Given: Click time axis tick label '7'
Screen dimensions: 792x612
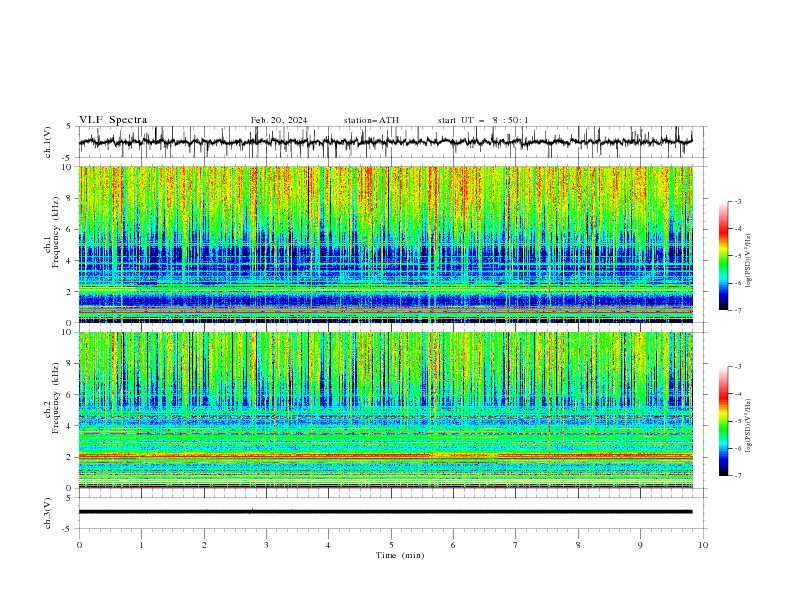Looking at the screenshot, I should point(516,545).
